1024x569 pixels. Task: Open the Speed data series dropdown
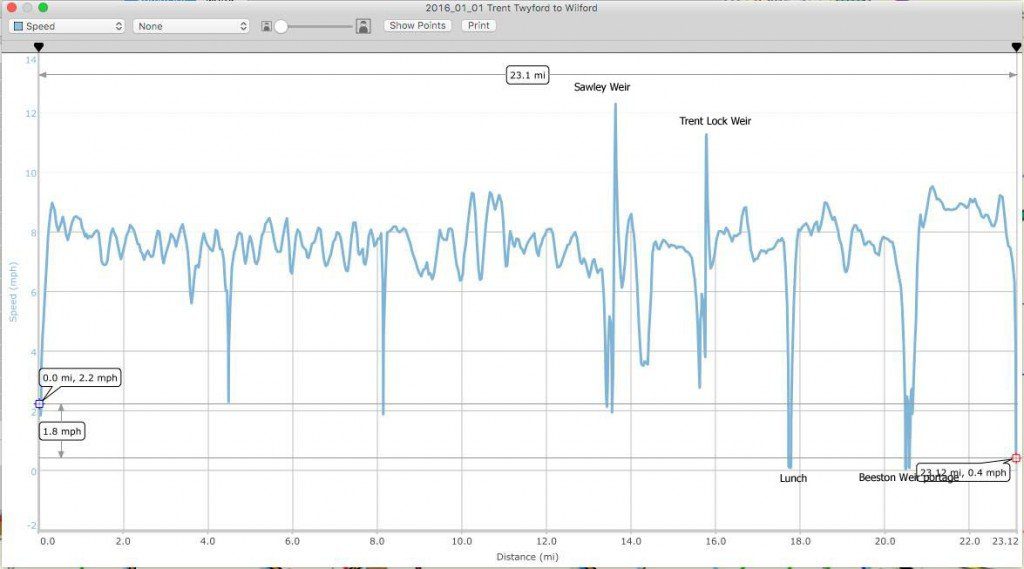click(x=68, y=26)
